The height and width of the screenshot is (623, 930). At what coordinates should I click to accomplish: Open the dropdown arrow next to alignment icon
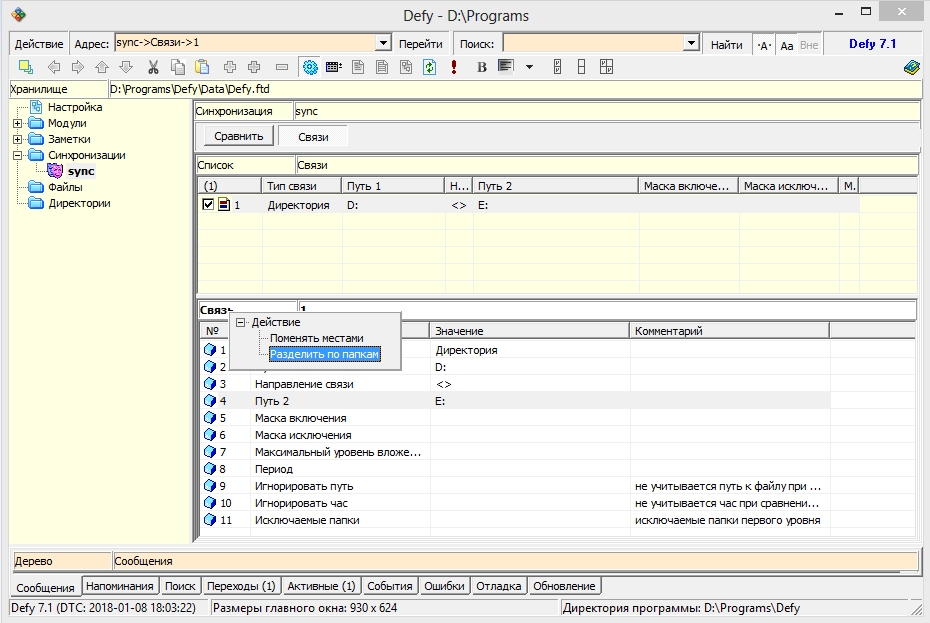click(x=529, y=67)
